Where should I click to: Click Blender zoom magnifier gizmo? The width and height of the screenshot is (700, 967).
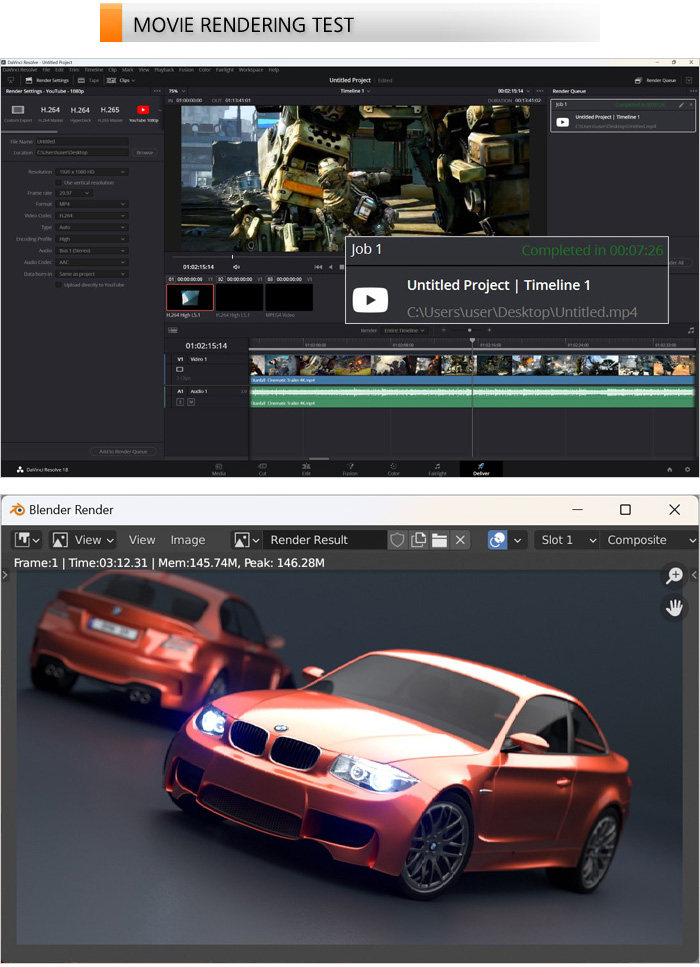(674, 575)
